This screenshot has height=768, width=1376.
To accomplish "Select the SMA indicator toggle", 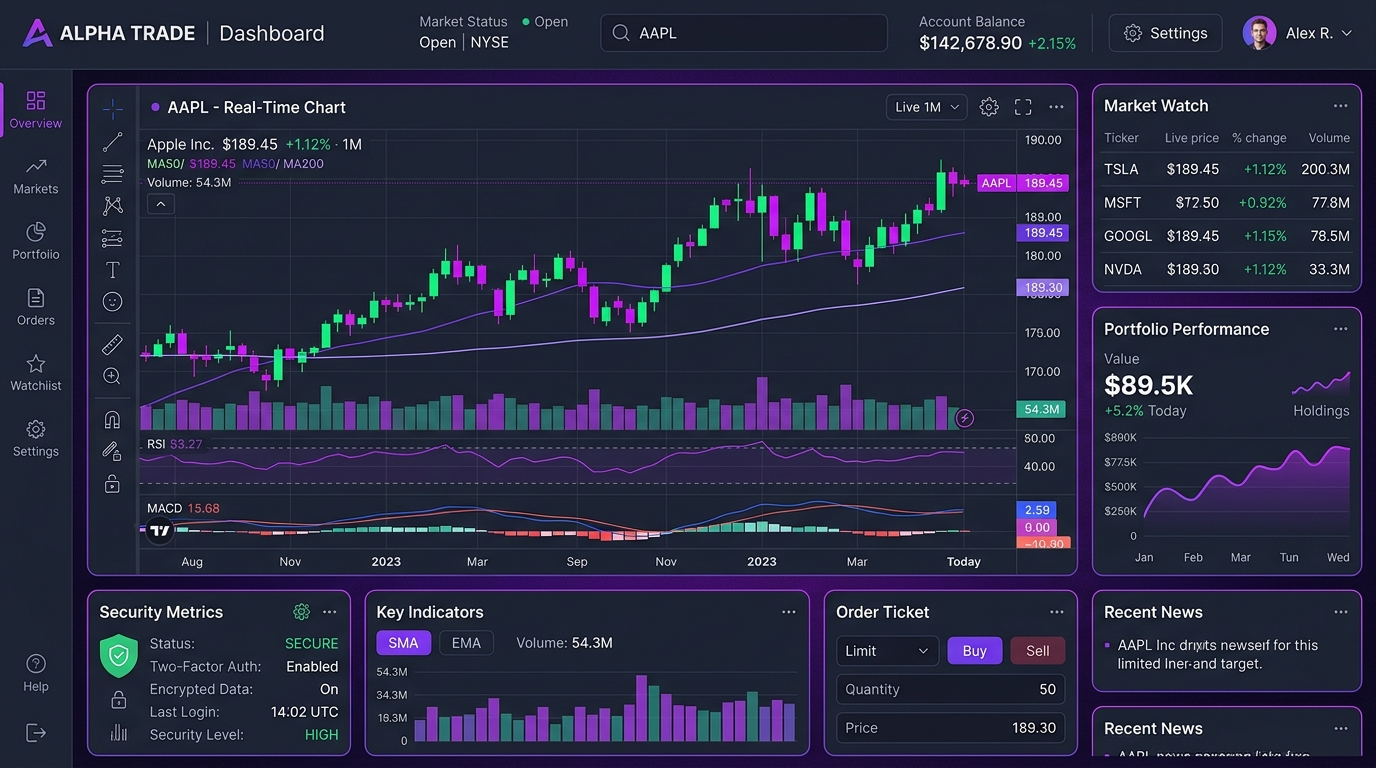I will (x=404, y=643).
